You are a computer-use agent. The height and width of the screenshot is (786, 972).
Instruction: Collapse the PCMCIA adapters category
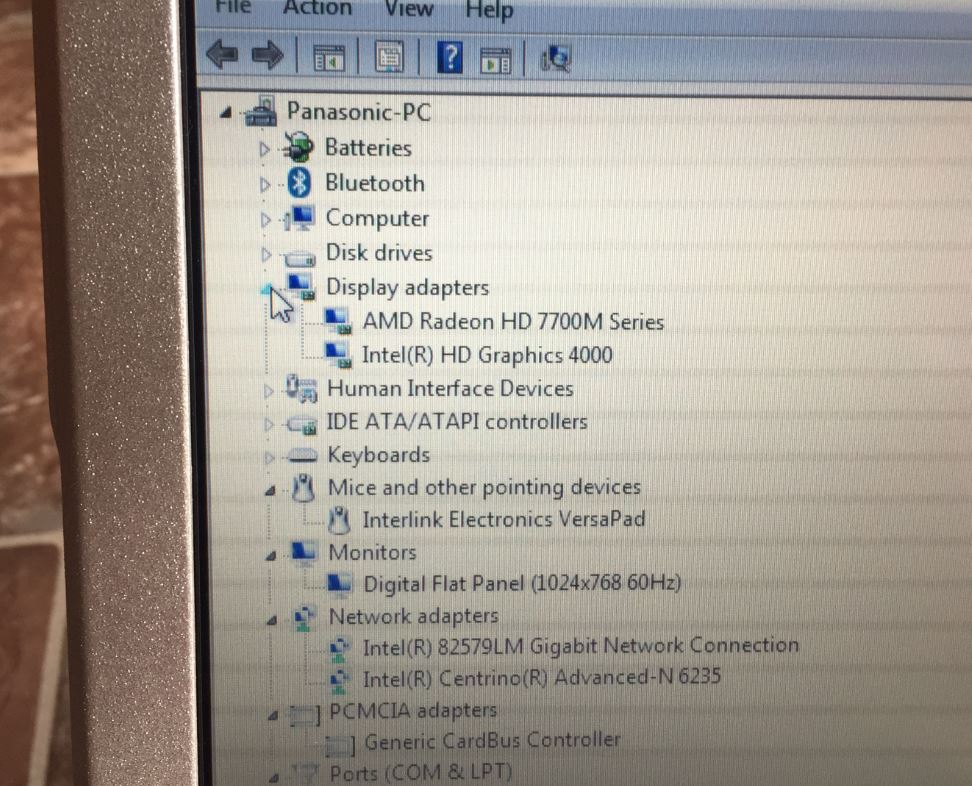coord(273,716)
